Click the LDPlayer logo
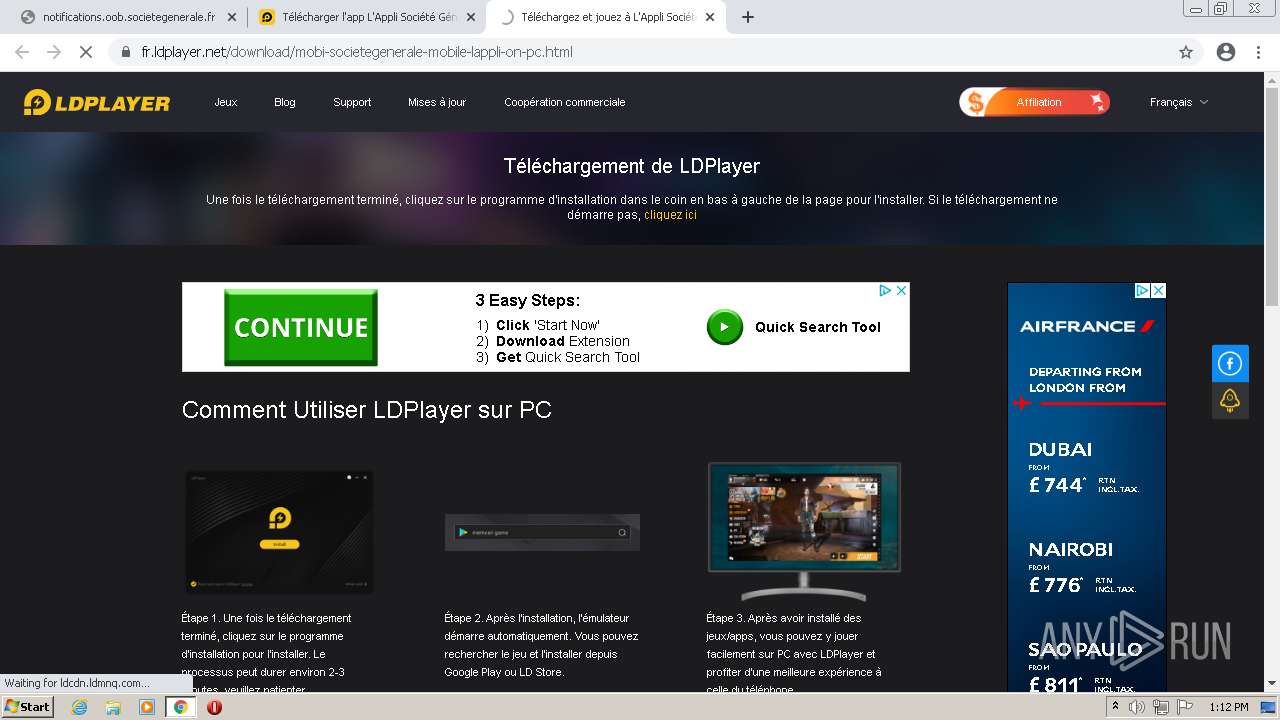 pyautogui.click(x=97, y=102)
